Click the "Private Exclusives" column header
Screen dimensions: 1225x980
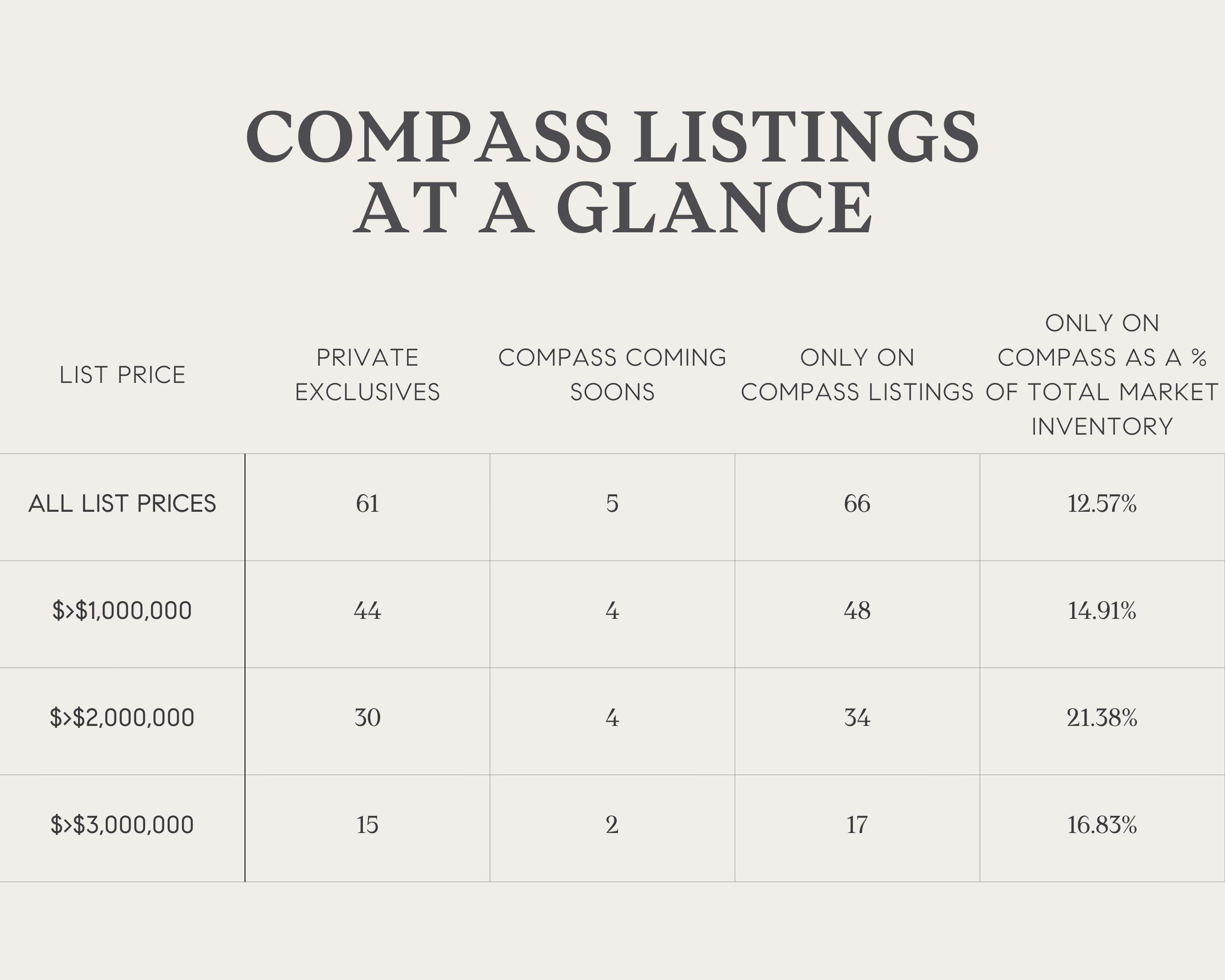(x=367, y=375)
